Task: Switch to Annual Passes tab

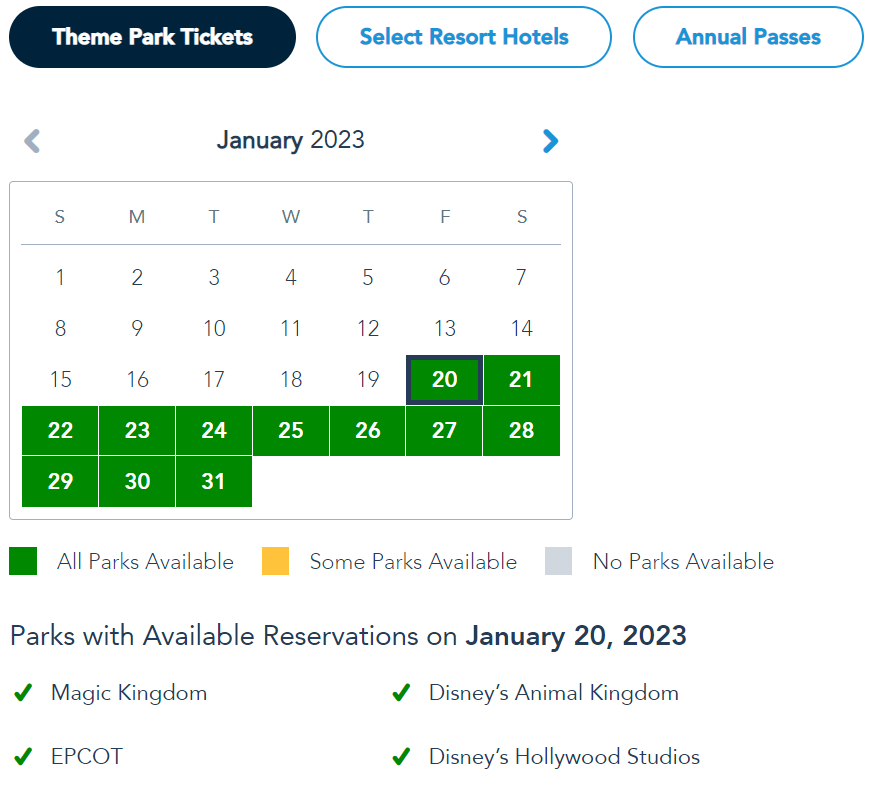Action: tap(748, 37)
